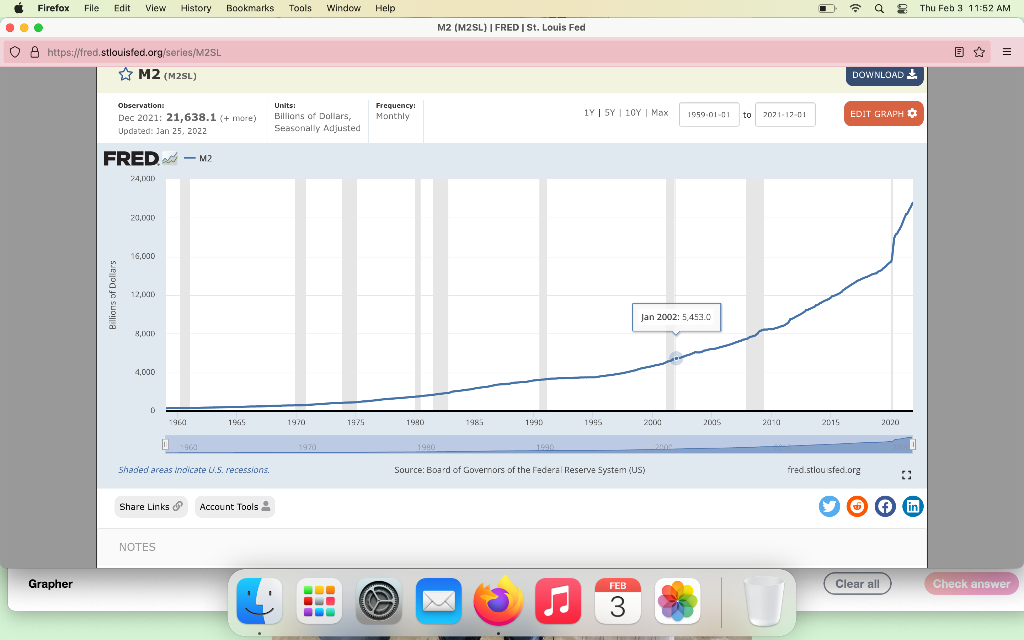1024x640 pixels.
Task: Bookmark this page with the star icon
Action: pyautogui.click(x=979, y=52)
